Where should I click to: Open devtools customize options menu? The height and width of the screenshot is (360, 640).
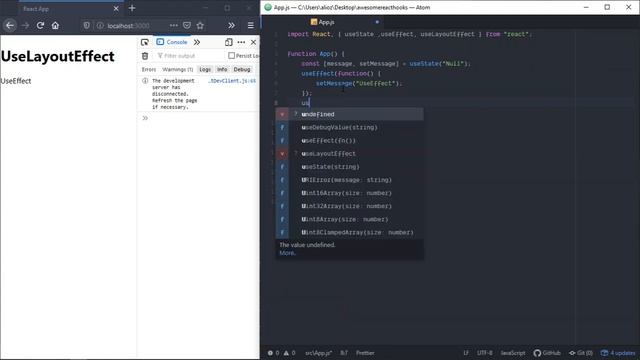click(241, 42)
